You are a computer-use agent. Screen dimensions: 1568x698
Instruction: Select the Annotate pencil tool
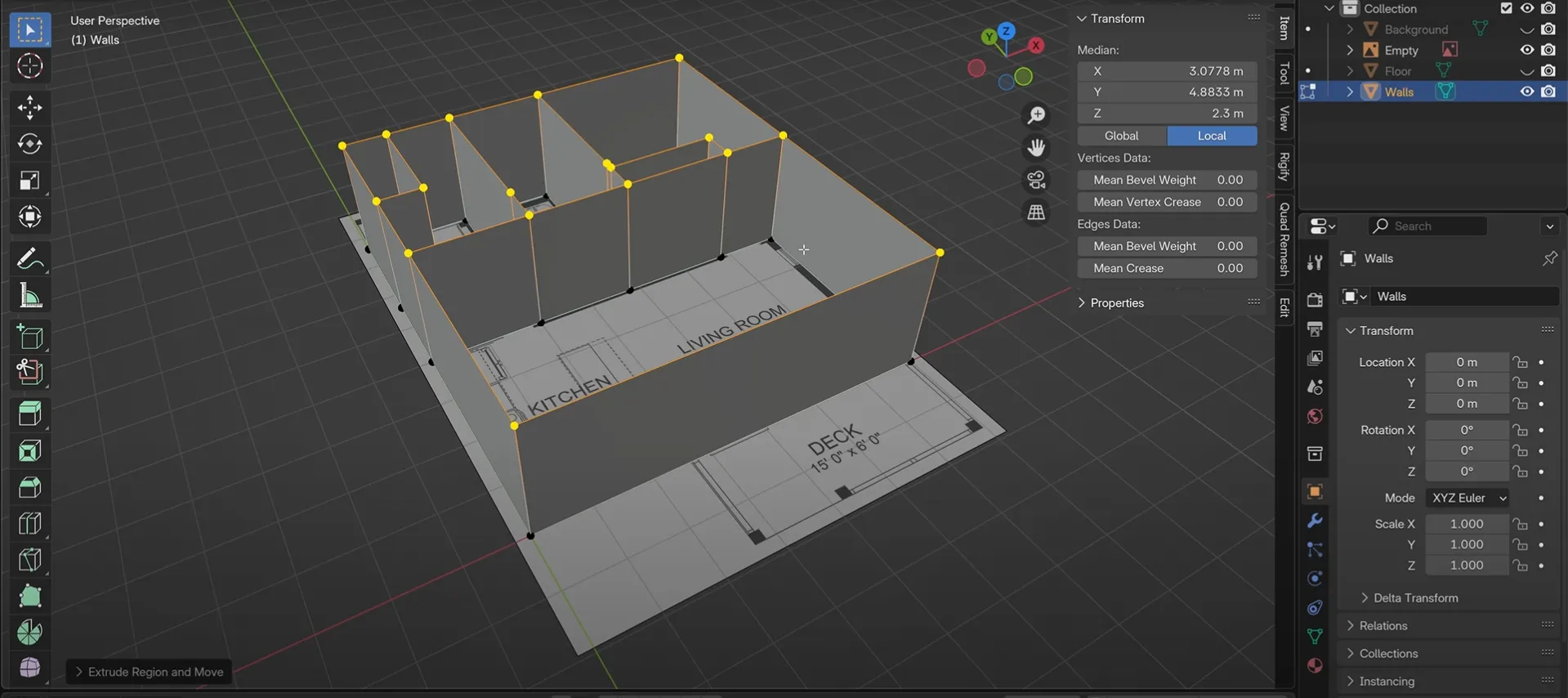[30, 259]
